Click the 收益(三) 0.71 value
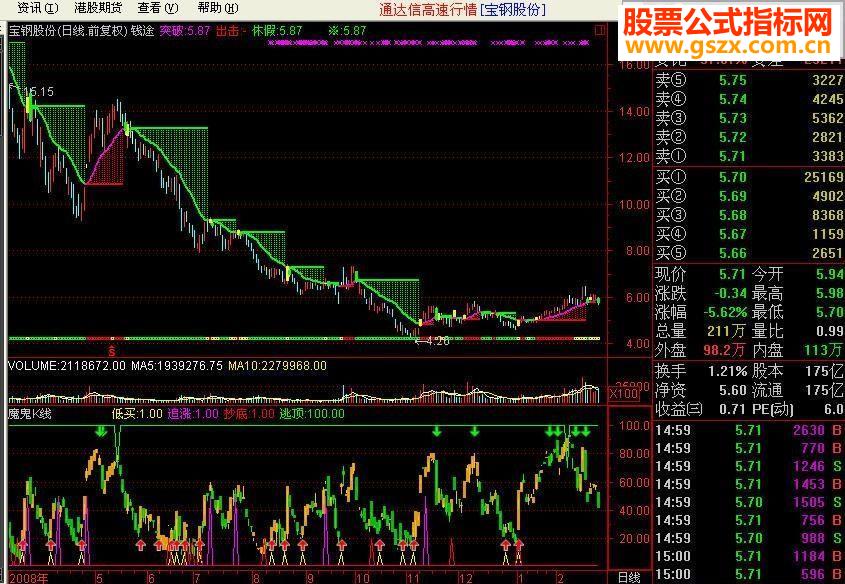The height and width of the screenshot is (584, 845). tap(733, 409)
